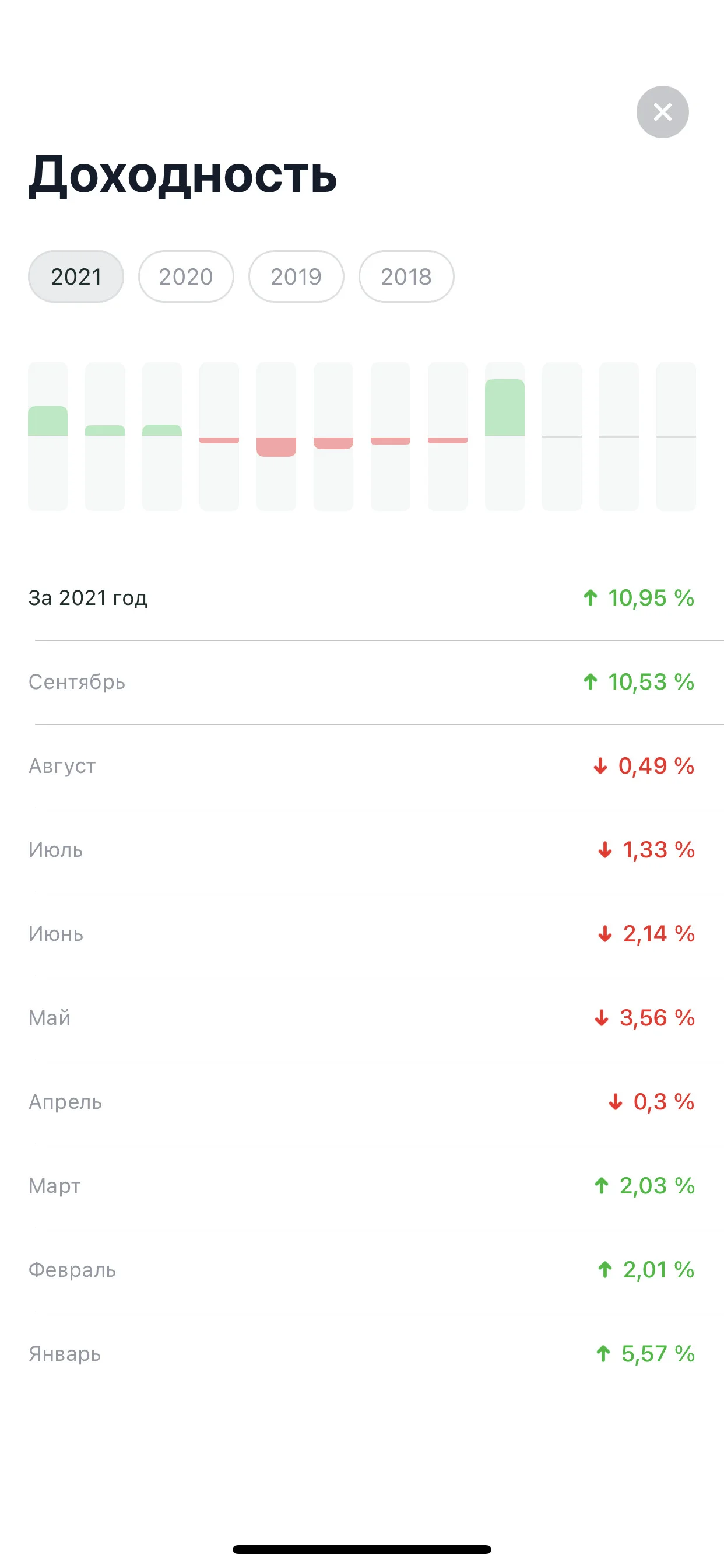
Task: Tap the green up arrow next to 10,95 %
Action: coord(590,598)
